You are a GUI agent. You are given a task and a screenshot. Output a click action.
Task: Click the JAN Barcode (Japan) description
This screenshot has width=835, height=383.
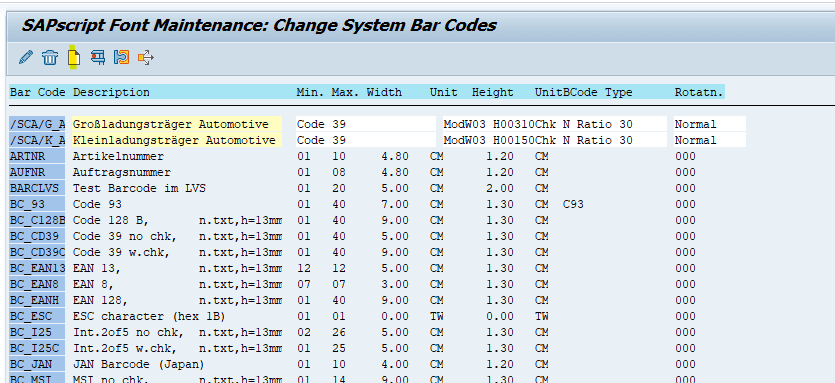139,364
